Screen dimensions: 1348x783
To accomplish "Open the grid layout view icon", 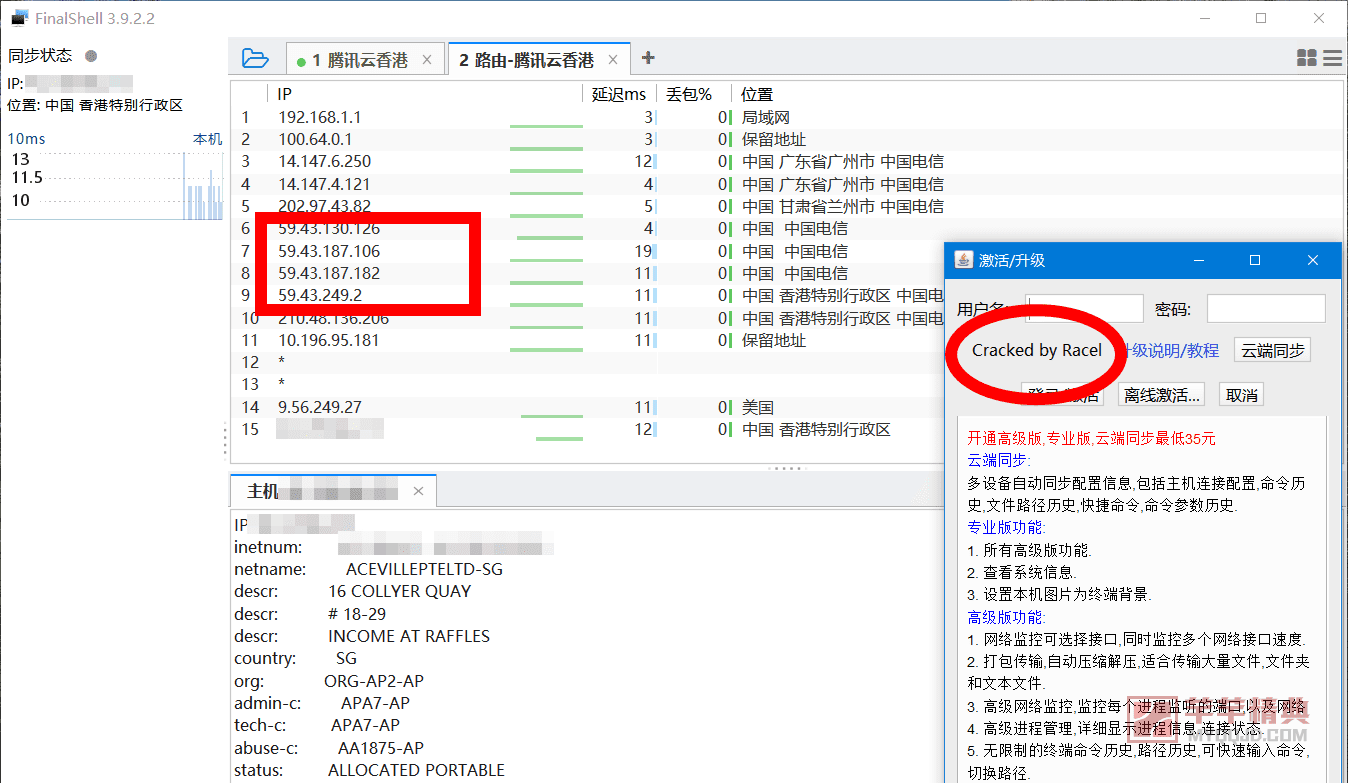I will (x=1306, y=59).
